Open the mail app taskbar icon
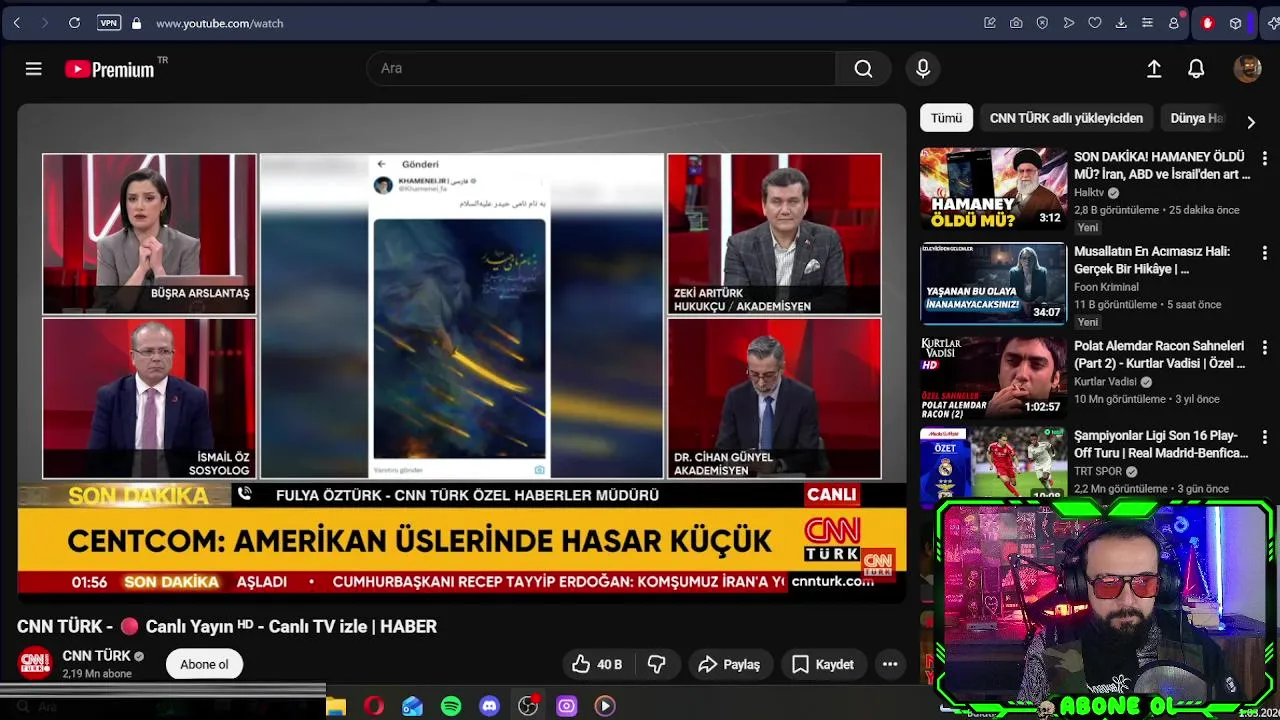1280x720 pixels. click(x=412, y=706)
